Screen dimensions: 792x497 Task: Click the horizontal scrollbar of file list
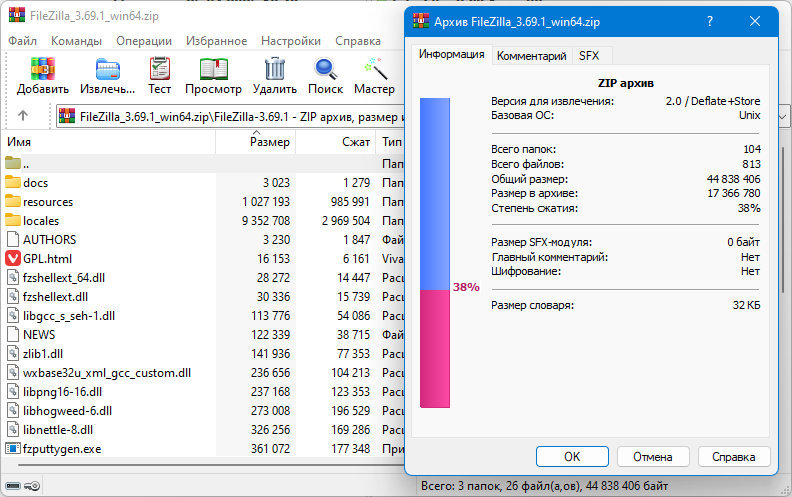click(x=211, y=465)
